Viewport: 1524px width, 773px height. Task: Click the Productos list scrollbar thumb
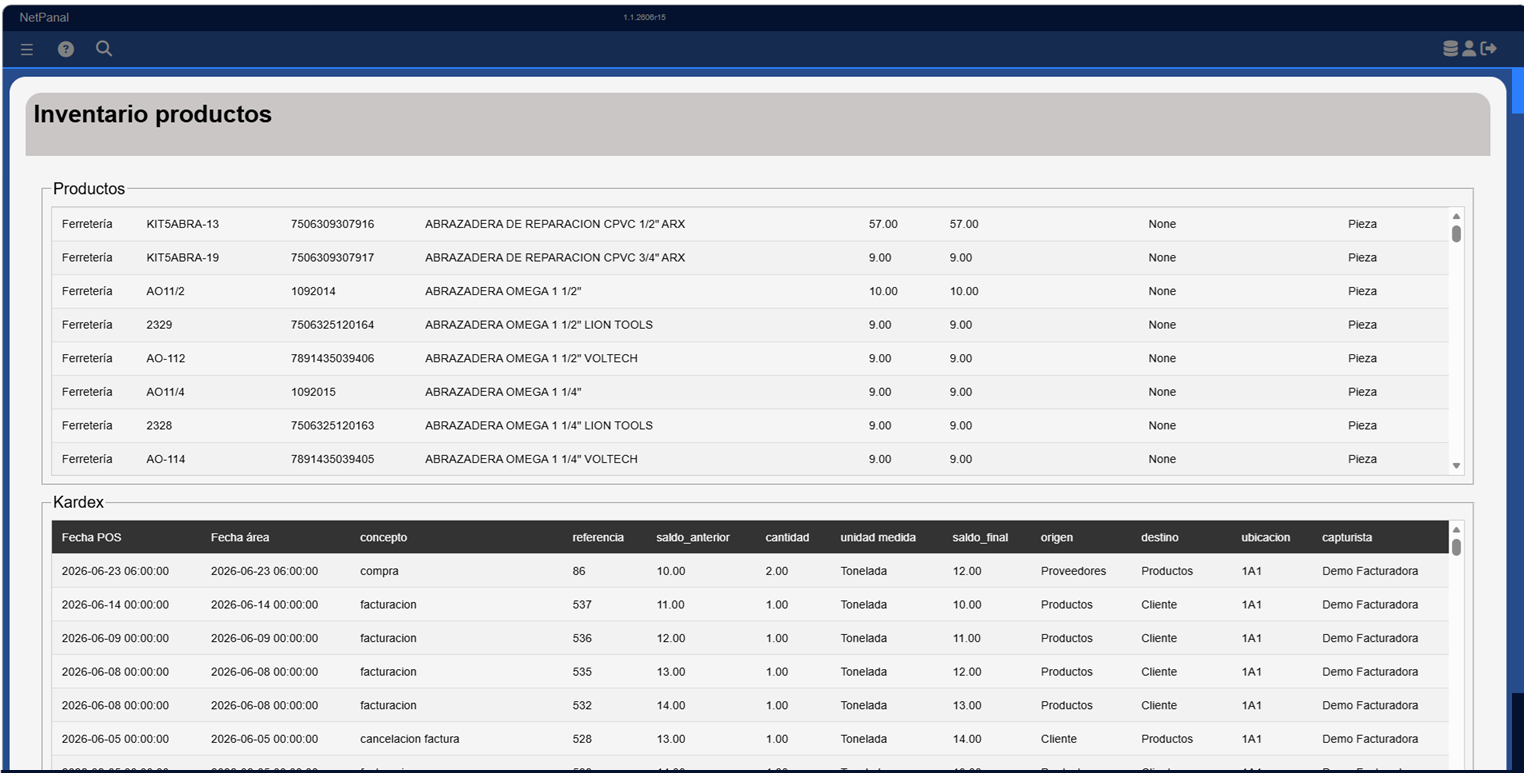pos(1456,234)
